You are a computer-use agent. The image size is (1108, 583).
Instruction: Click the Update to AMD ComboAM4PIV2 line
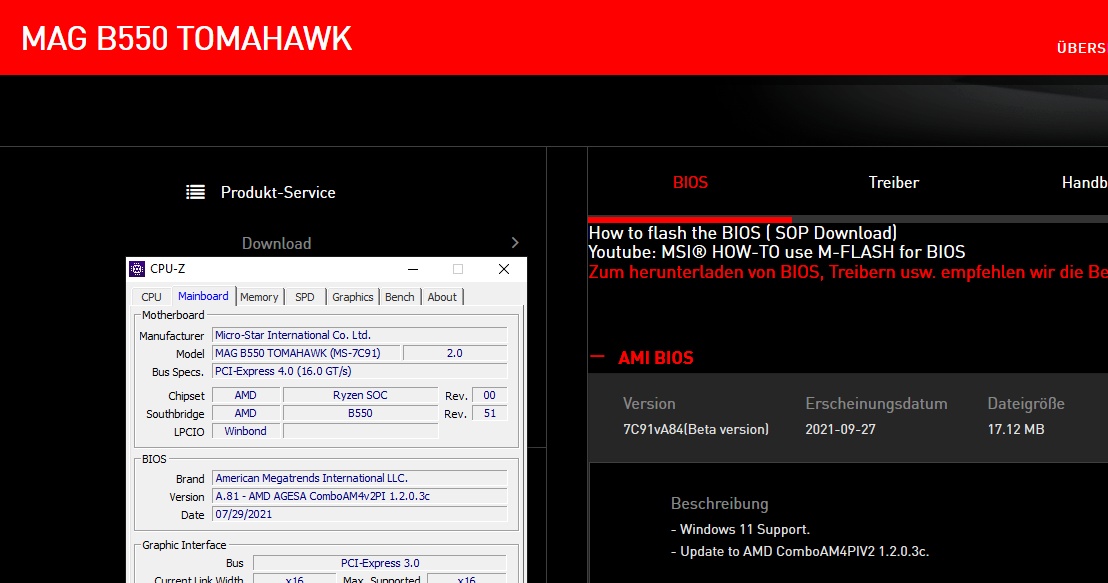(800, 551)
